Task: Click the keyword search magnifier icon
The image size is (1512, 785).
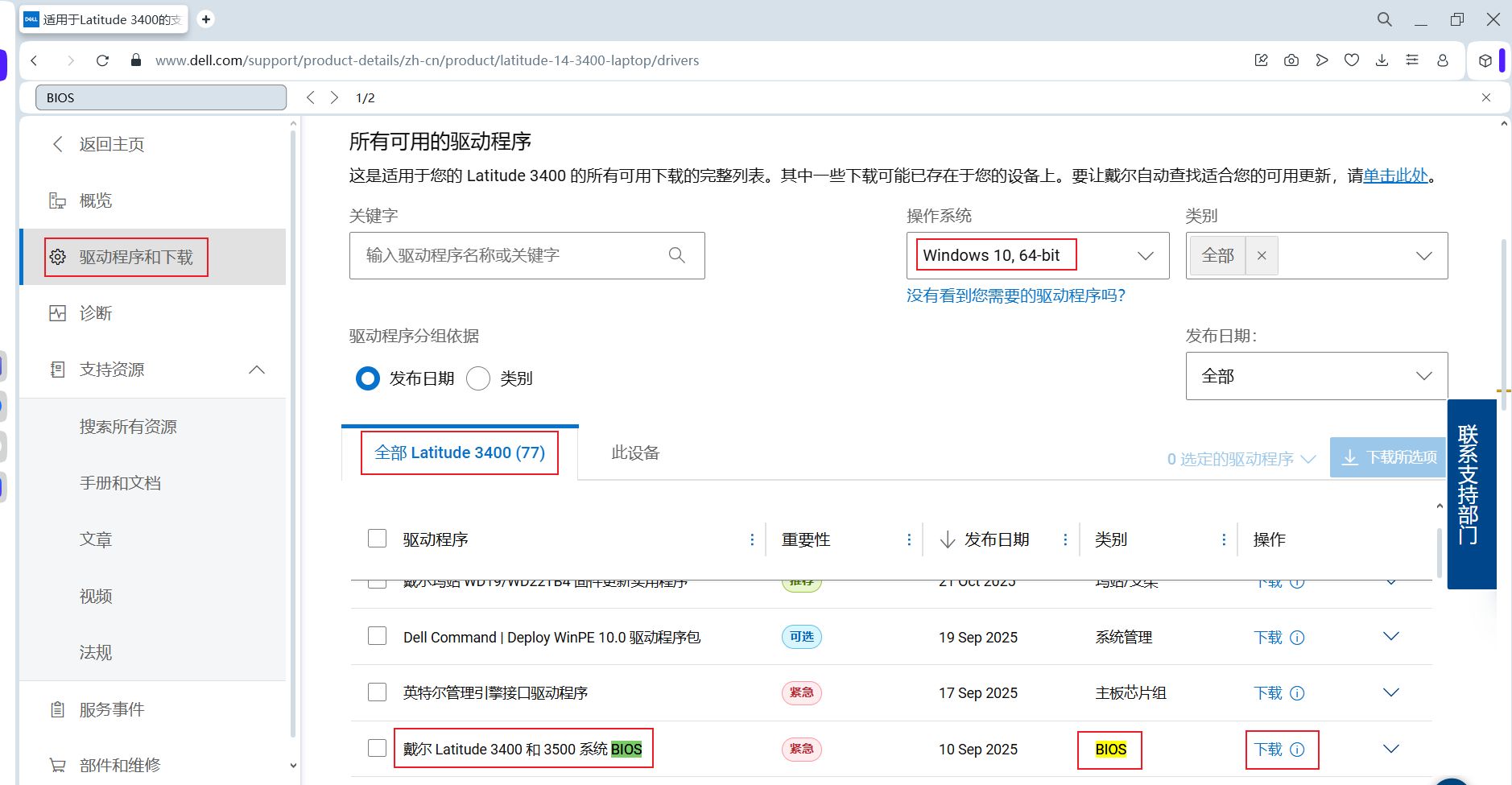Action: click(x=676, y=255)
